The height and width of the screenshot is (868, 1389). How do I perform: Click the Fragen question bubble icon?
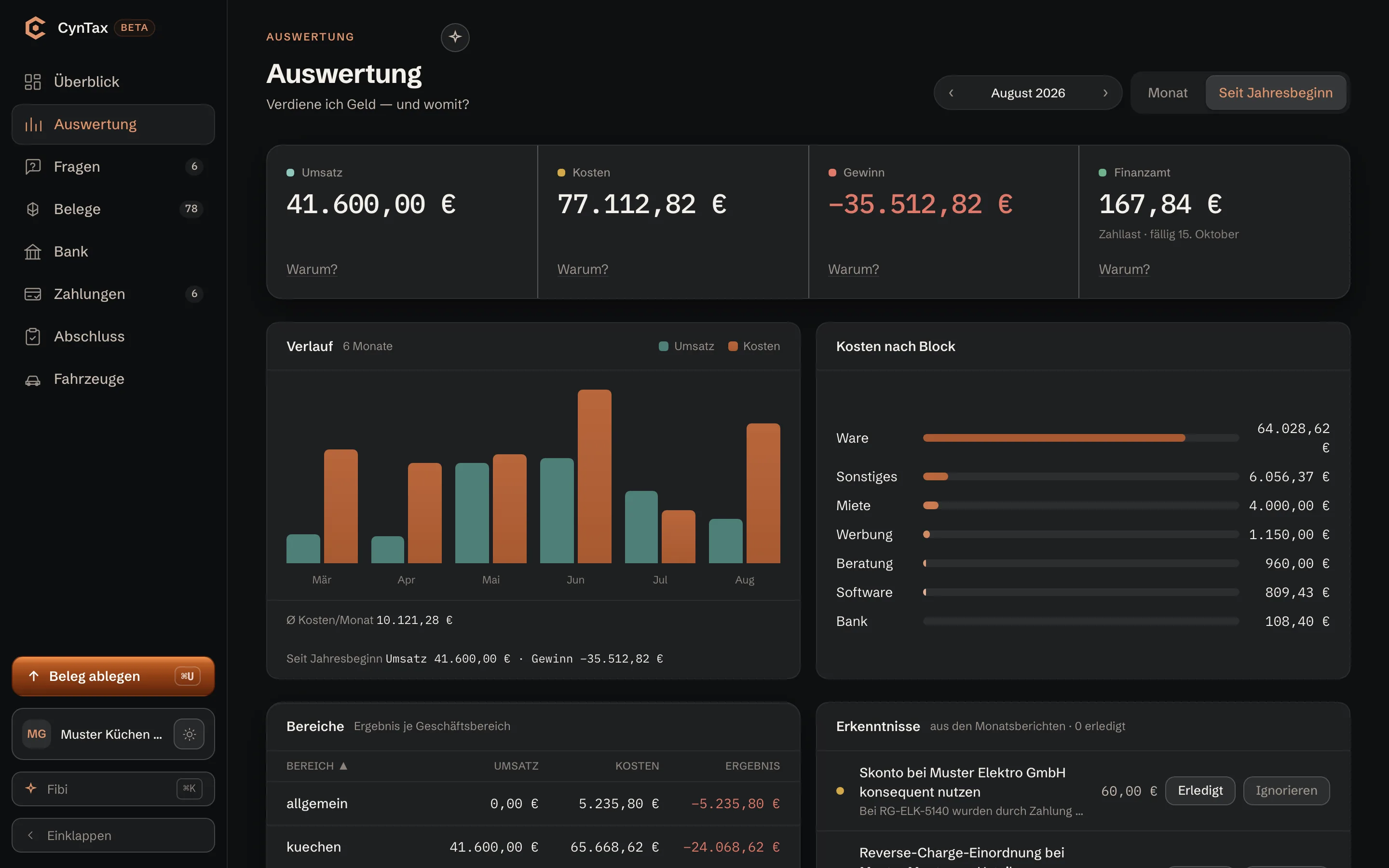[x=33, y=166]
